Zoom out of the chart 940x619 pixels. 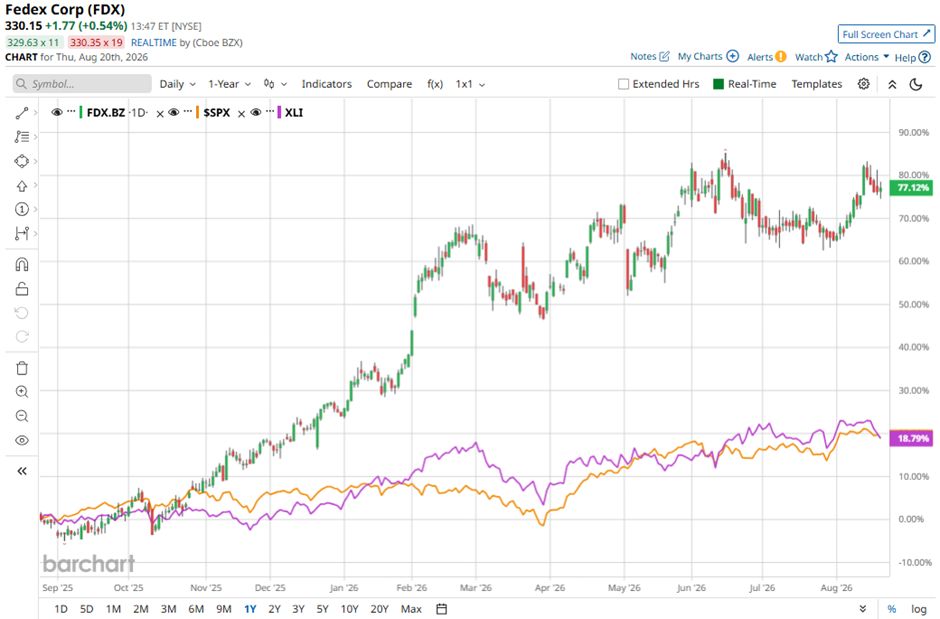[22, 416]
